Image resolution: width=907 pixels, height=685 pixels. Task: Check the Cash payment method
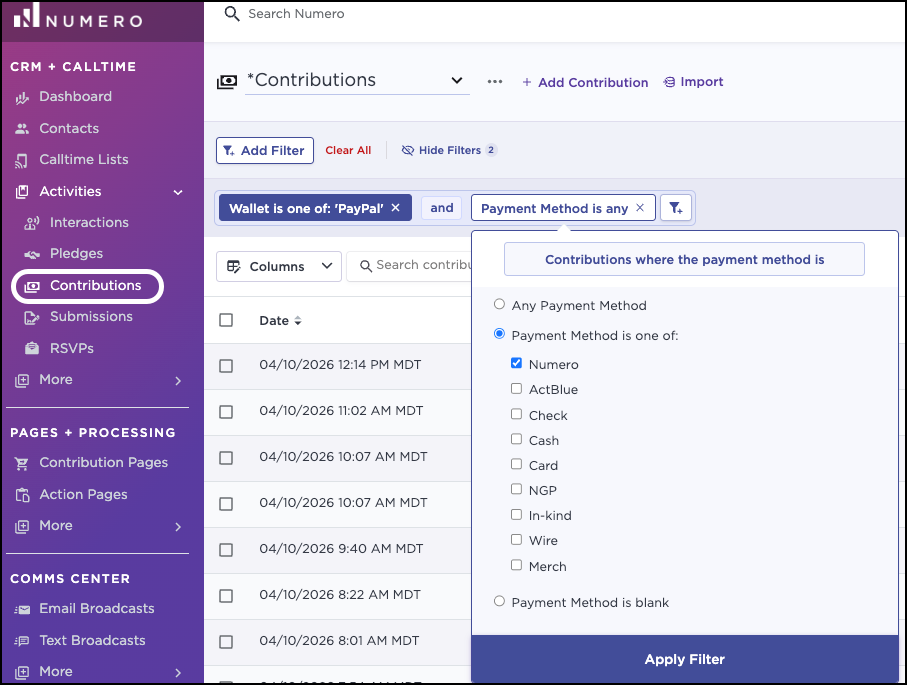click(x=517, y=439)
